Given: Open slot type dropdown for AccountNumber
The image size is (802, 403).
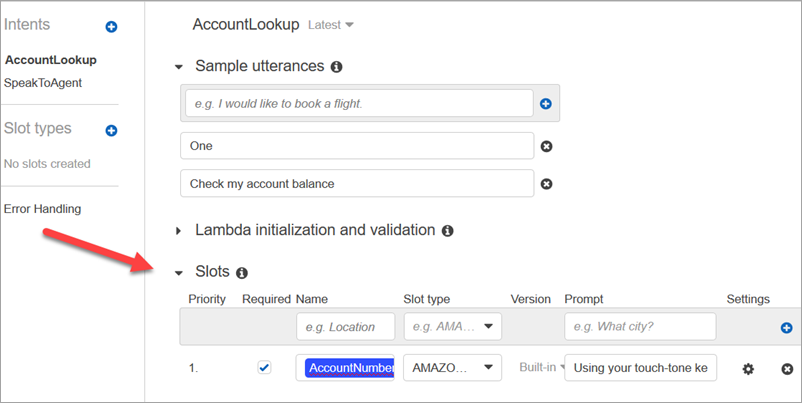Looking at the screenshot, I should click(452, 368).
